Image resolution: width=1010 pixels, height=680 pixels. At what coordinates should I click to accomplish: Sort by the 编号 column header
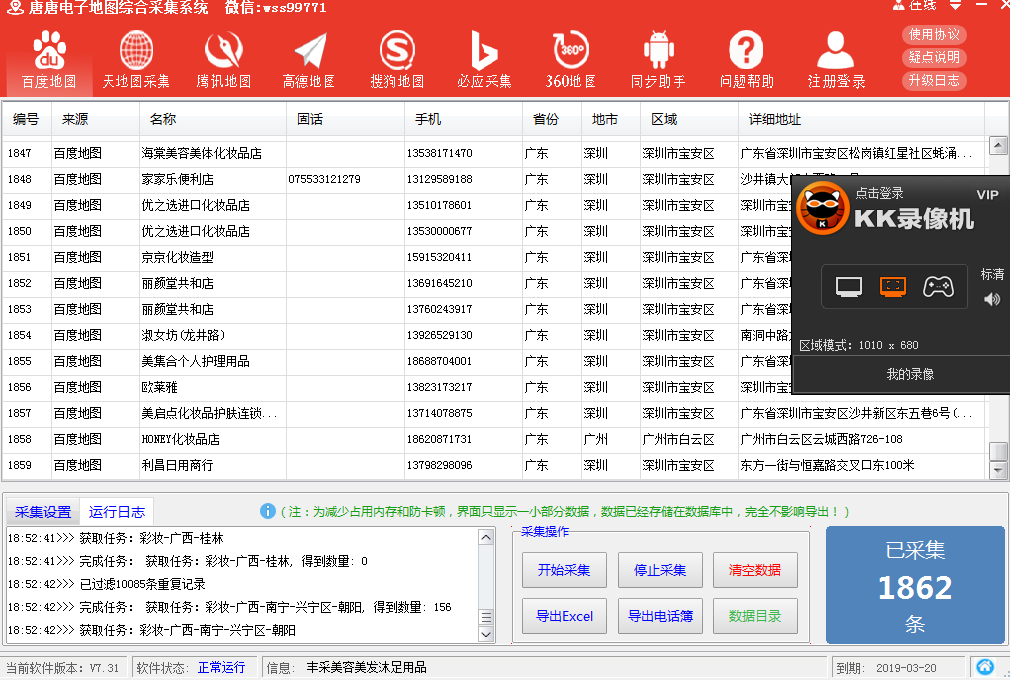(26, 119)
